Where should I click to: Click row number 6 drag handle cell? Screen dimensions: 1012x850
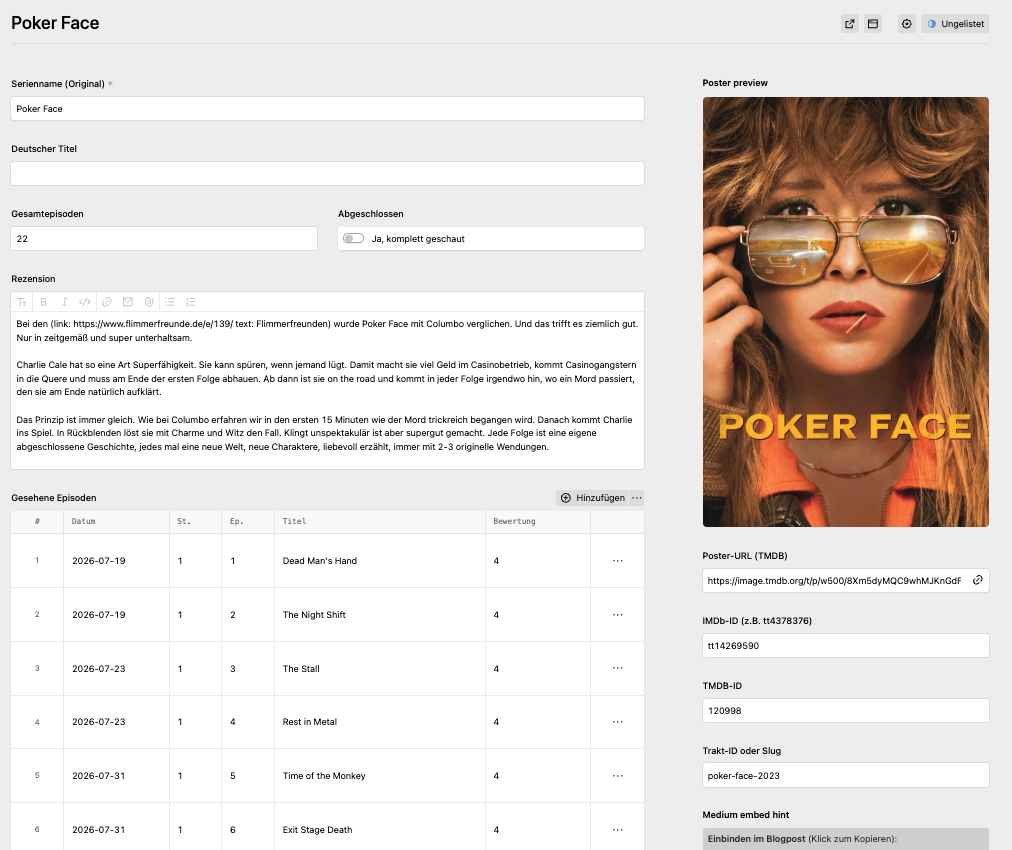click(x=37, y=829)
